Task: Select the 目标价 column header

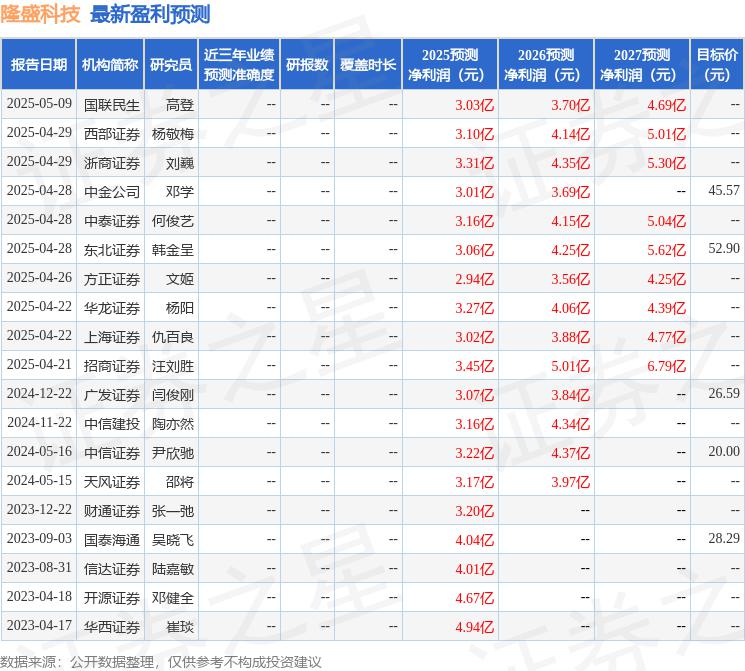Action: tap(717, 65)
